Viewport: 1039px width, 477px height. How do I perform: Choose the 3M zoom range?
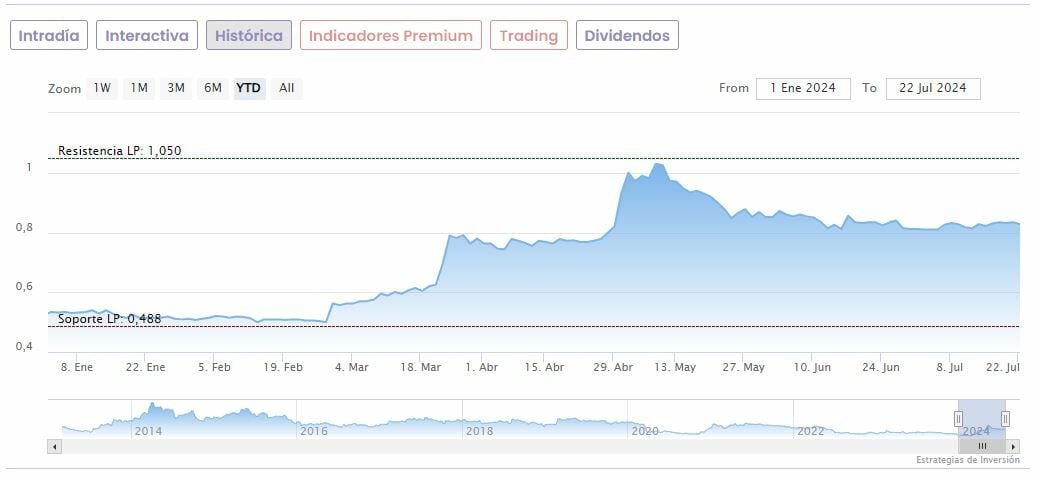(x=176, y=88)
